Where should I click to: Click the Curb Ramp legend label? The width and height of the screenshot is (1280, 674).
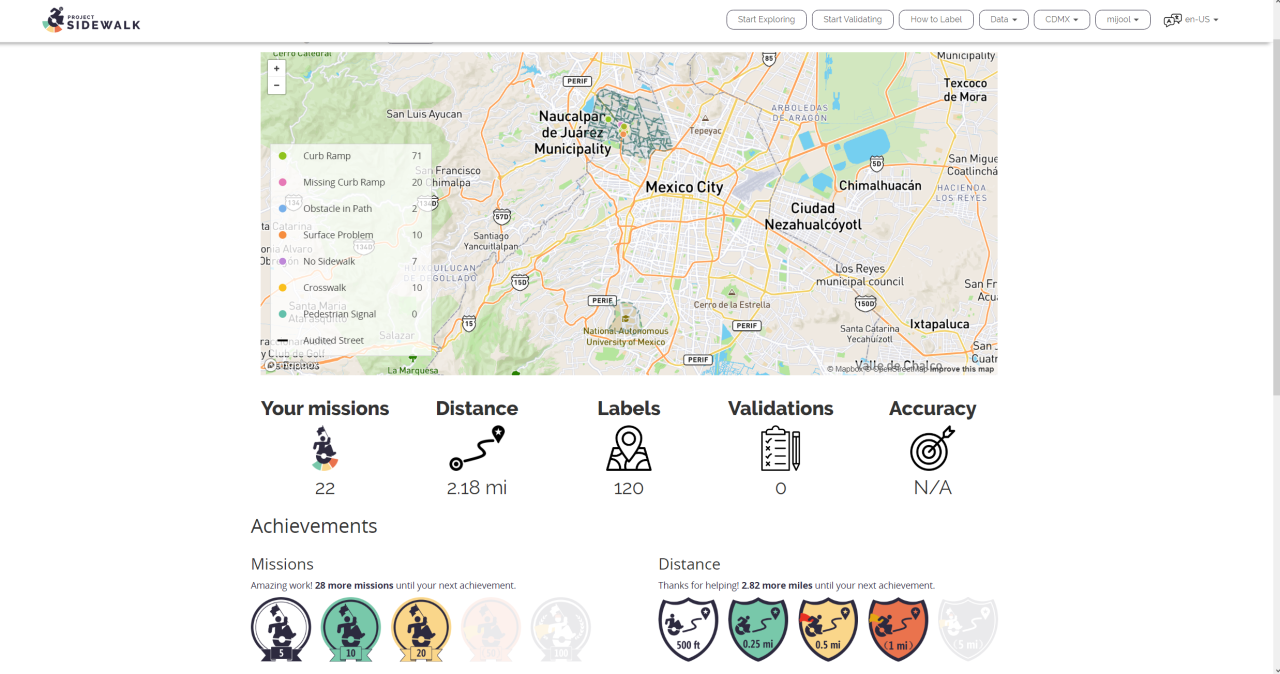pos(327,156)
